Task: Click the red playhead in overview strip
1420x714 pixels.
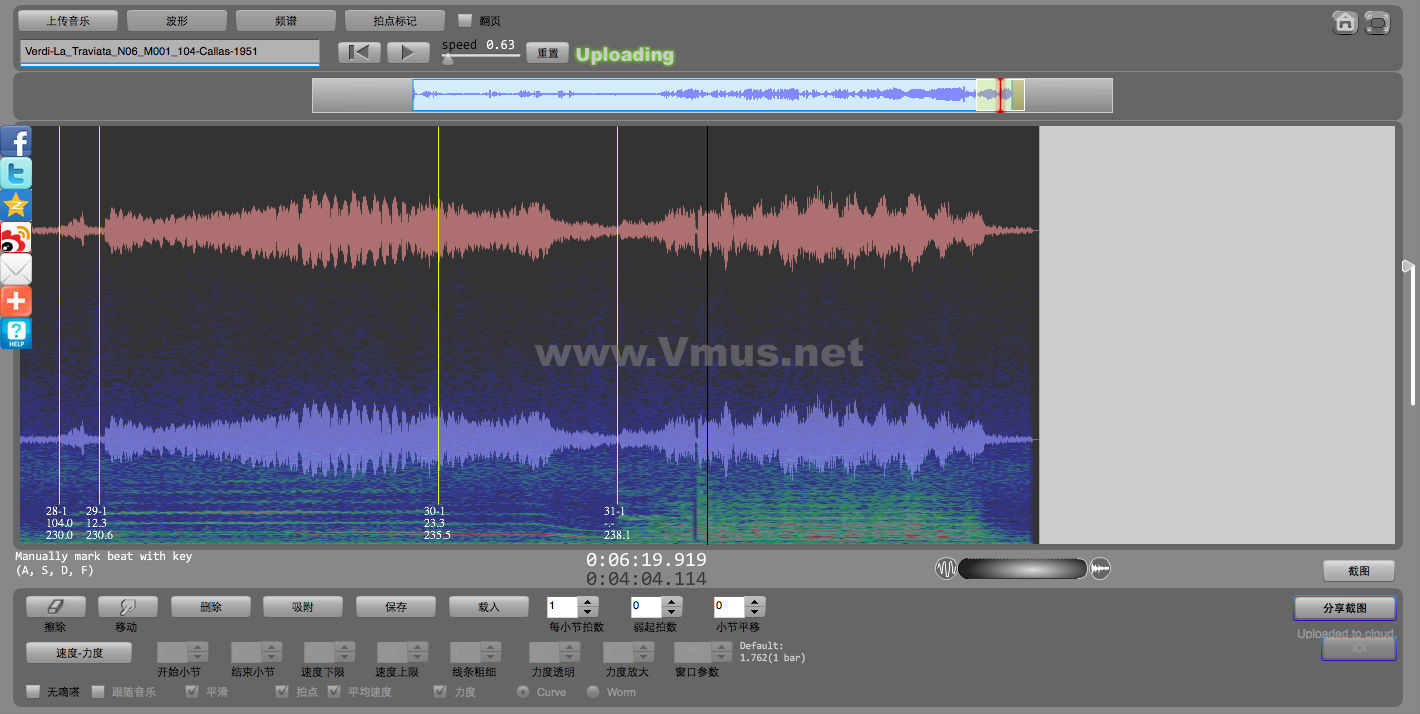Action: click(x=1000, y=95)
